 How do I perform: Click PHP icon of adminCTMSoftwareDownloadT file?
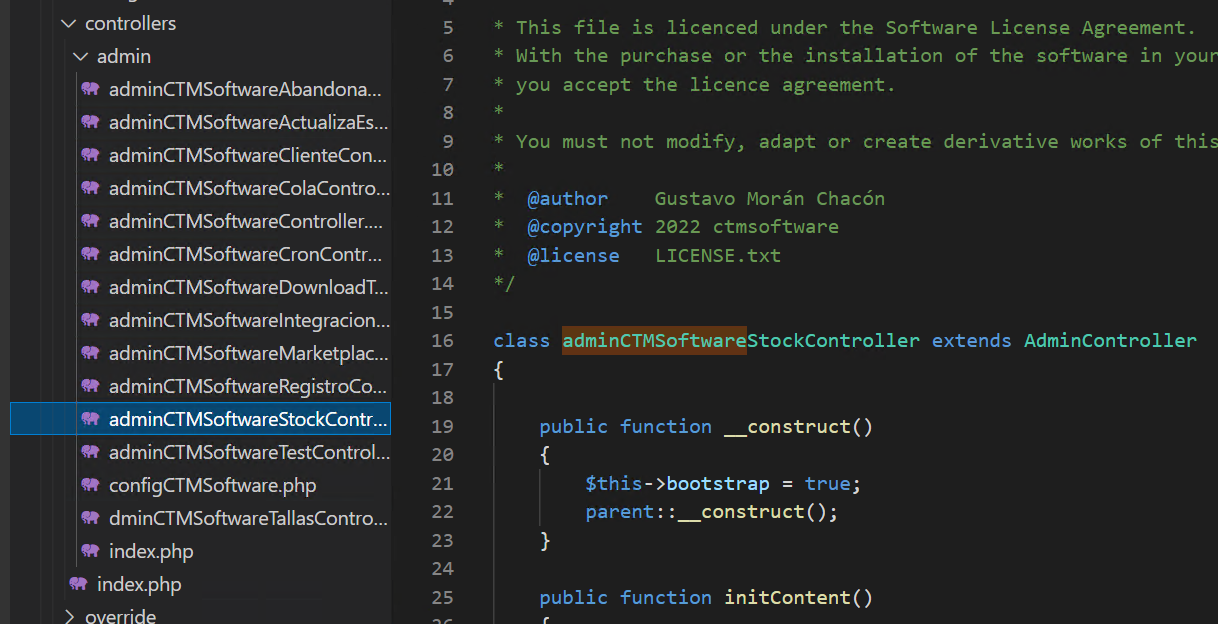(91, 287)
